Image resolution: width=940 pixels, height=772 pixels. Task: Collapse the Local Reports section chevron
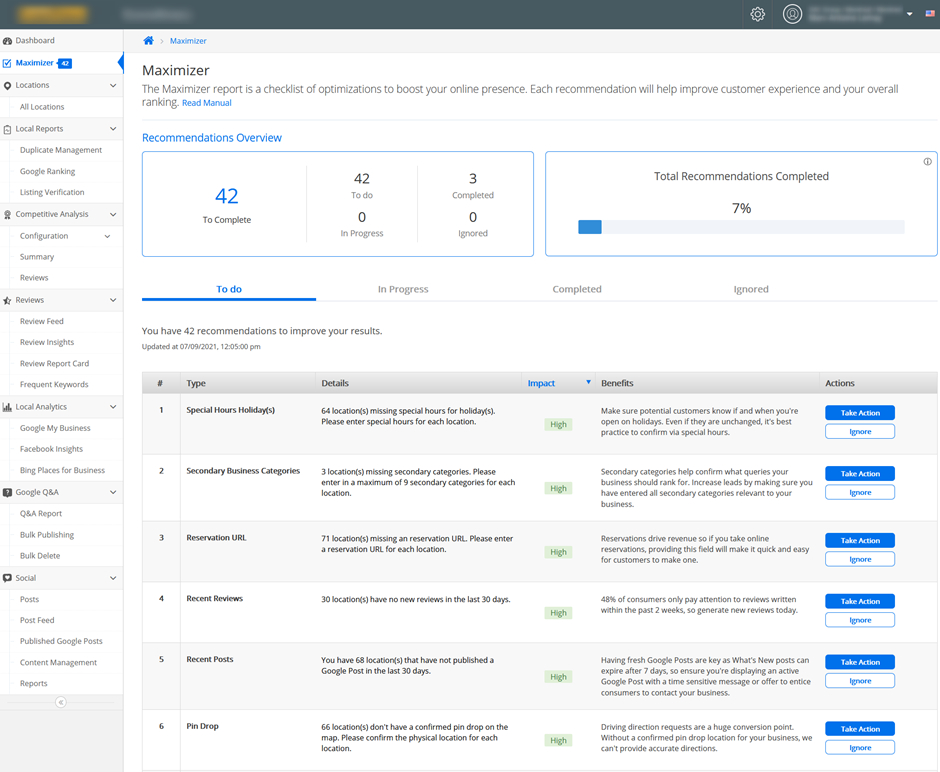tap(113, 129)
